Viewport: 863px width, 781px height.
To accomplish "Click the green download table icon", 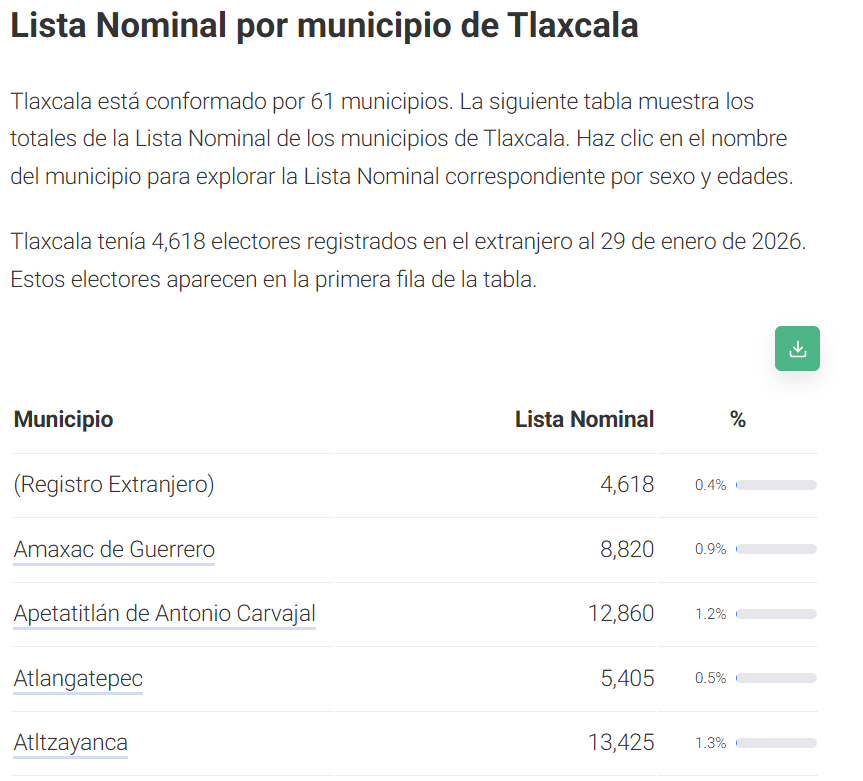I will click(x=797, y=348).
